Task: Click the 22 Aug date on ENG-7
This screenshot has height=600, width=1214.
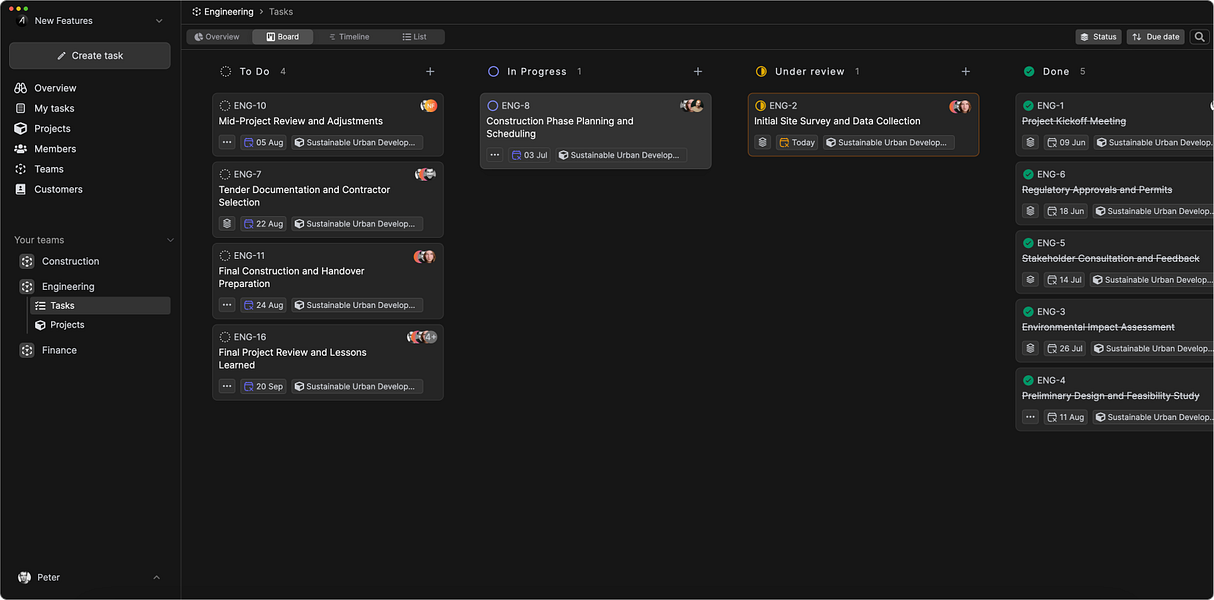Action: point(264,224)
